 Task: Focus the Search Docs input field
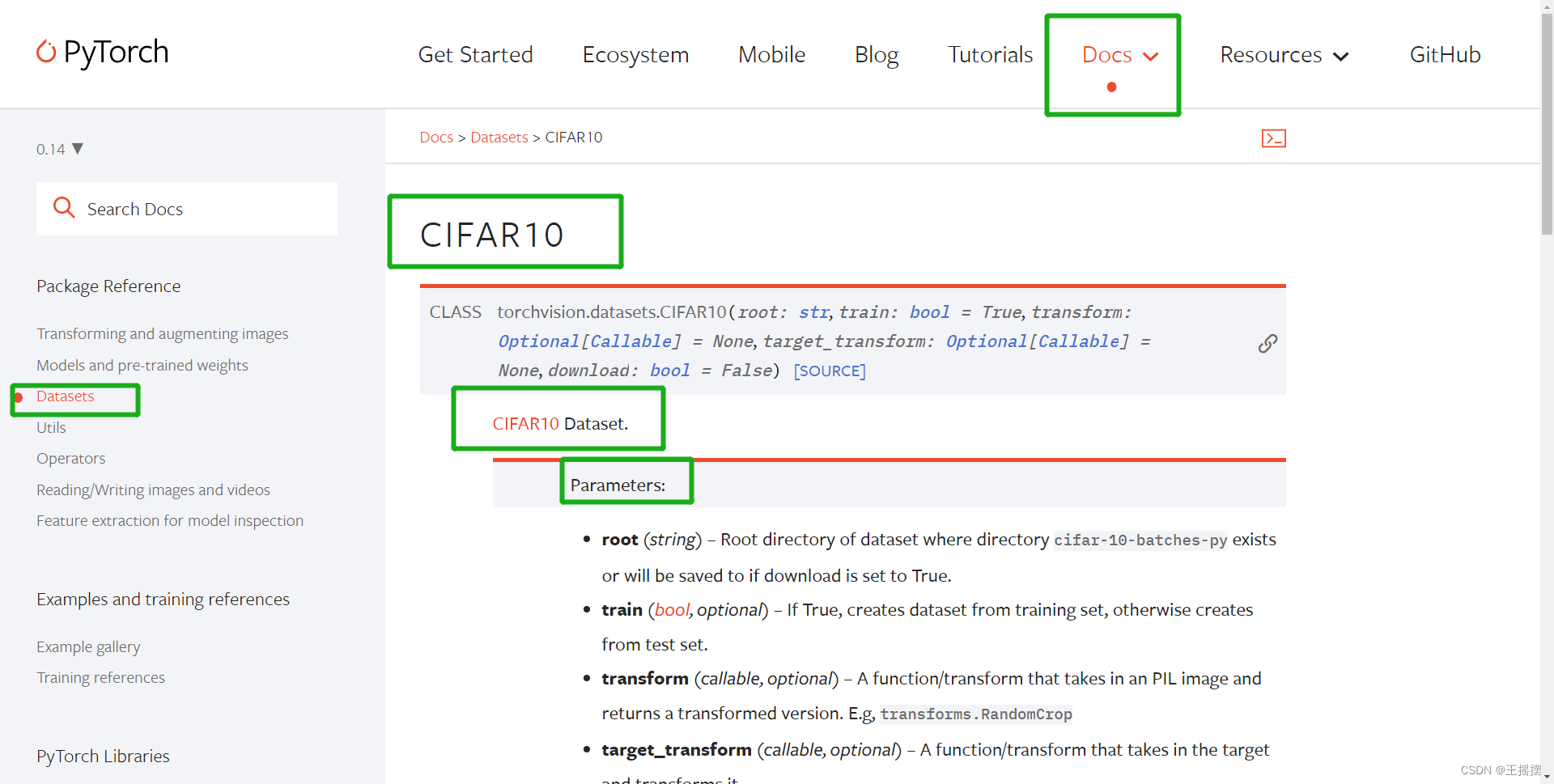click(x=187, y=209)
